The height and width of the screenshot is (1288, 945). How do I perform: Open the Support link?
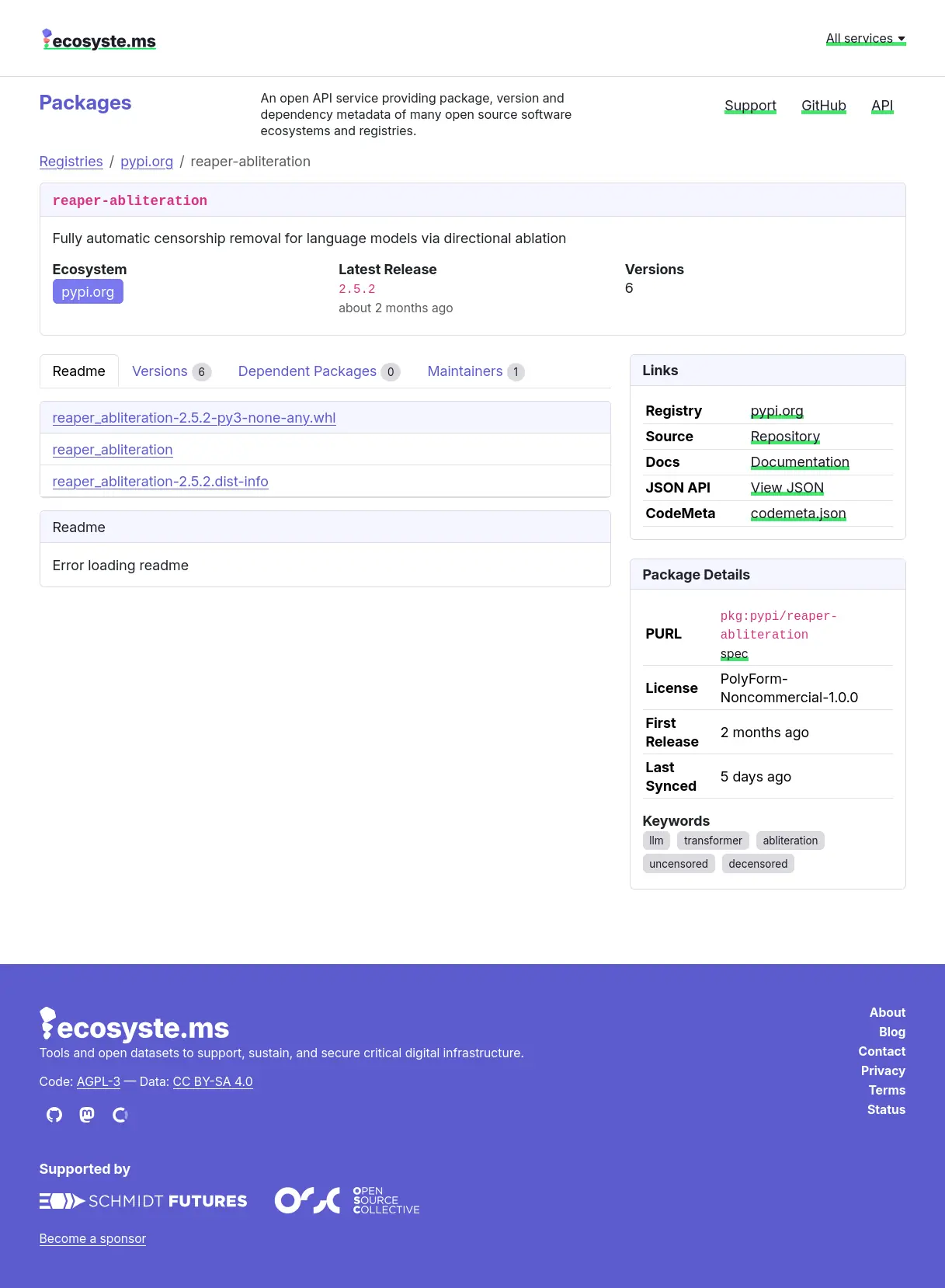tap(750, 106)
